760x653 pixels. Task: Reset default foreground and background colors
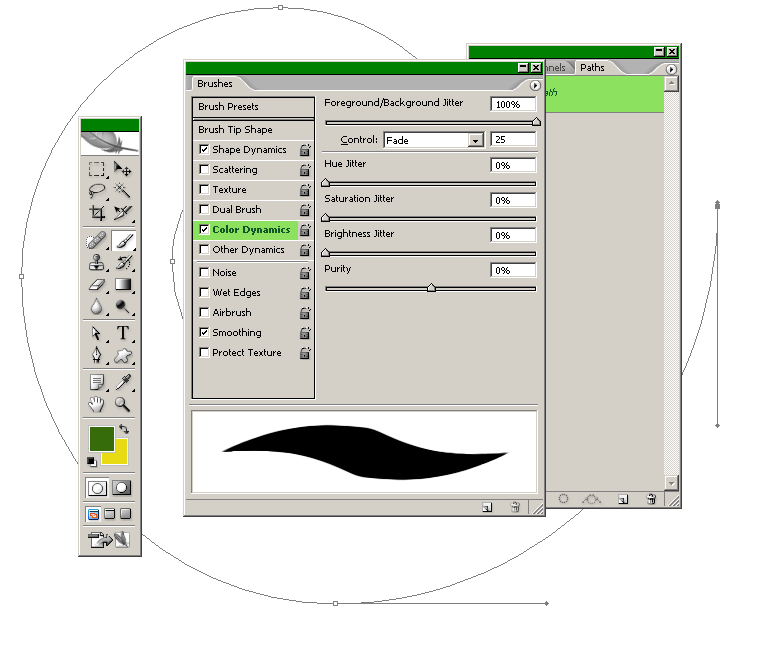coord(92,462)
